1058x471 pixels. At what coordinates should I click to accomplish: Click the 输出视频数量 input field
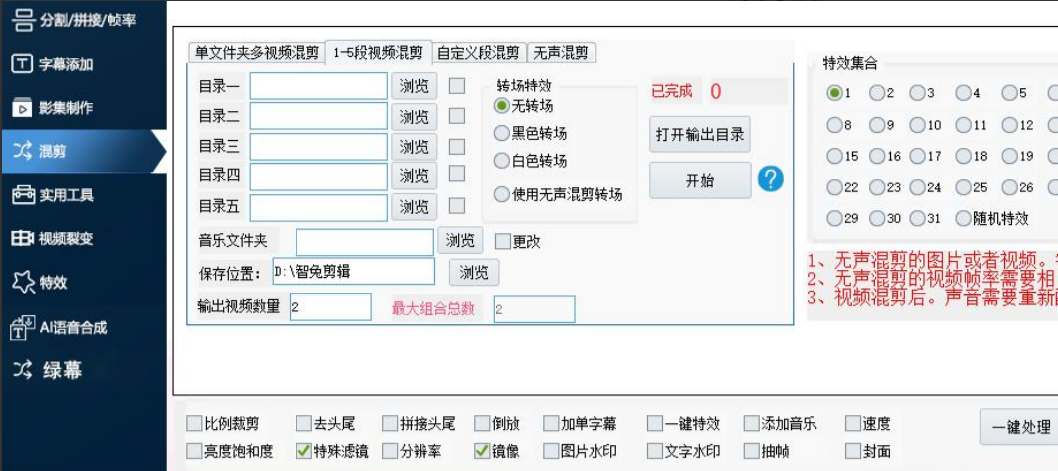coord(330,307)
